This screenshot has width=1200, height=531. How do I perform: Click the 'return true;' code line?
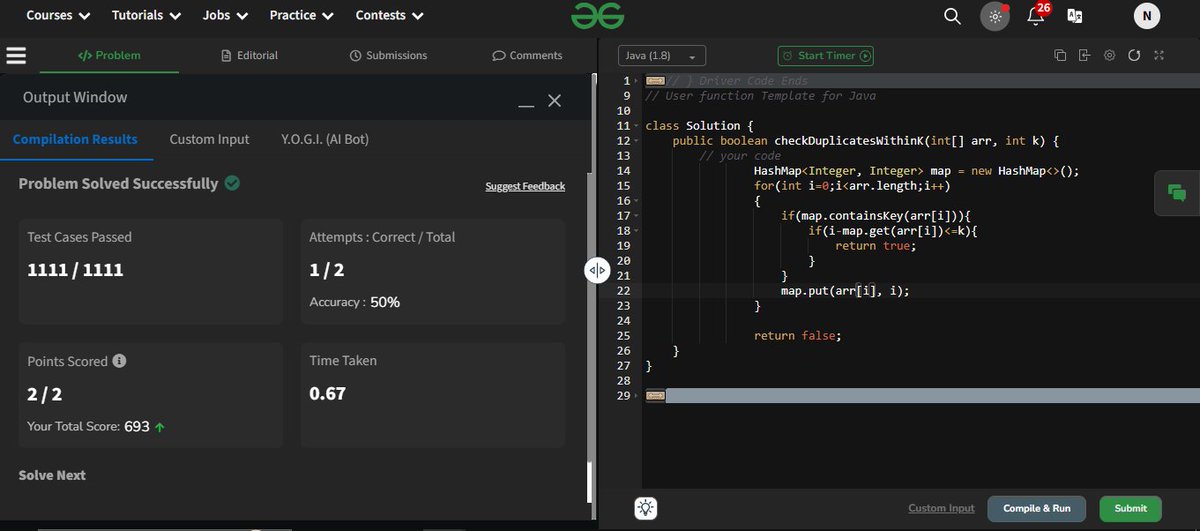[875, 246]
